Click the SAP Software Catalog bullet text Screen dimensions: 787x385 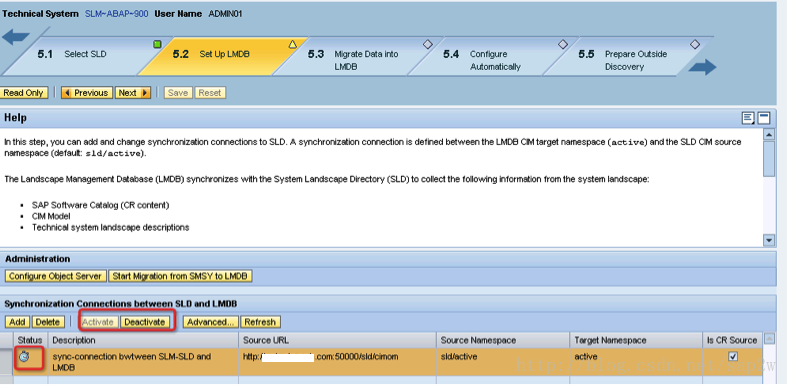pos(100,205)
